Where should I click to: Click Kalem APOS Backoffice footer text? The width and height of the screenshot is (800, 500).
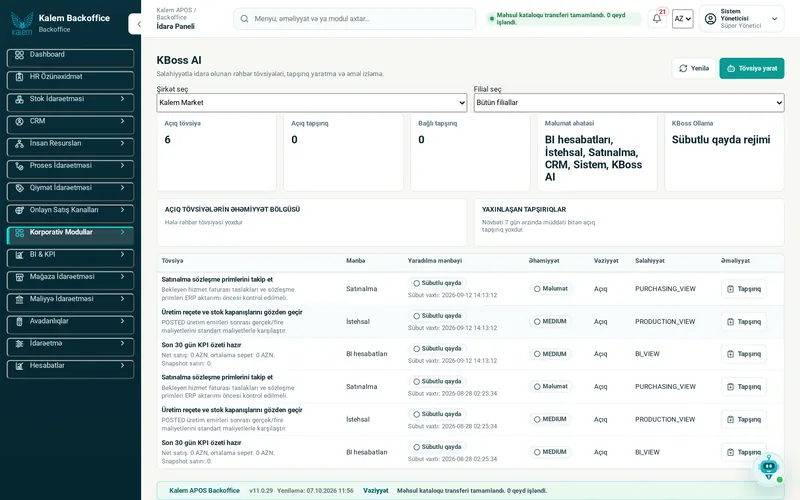[204, 490]
